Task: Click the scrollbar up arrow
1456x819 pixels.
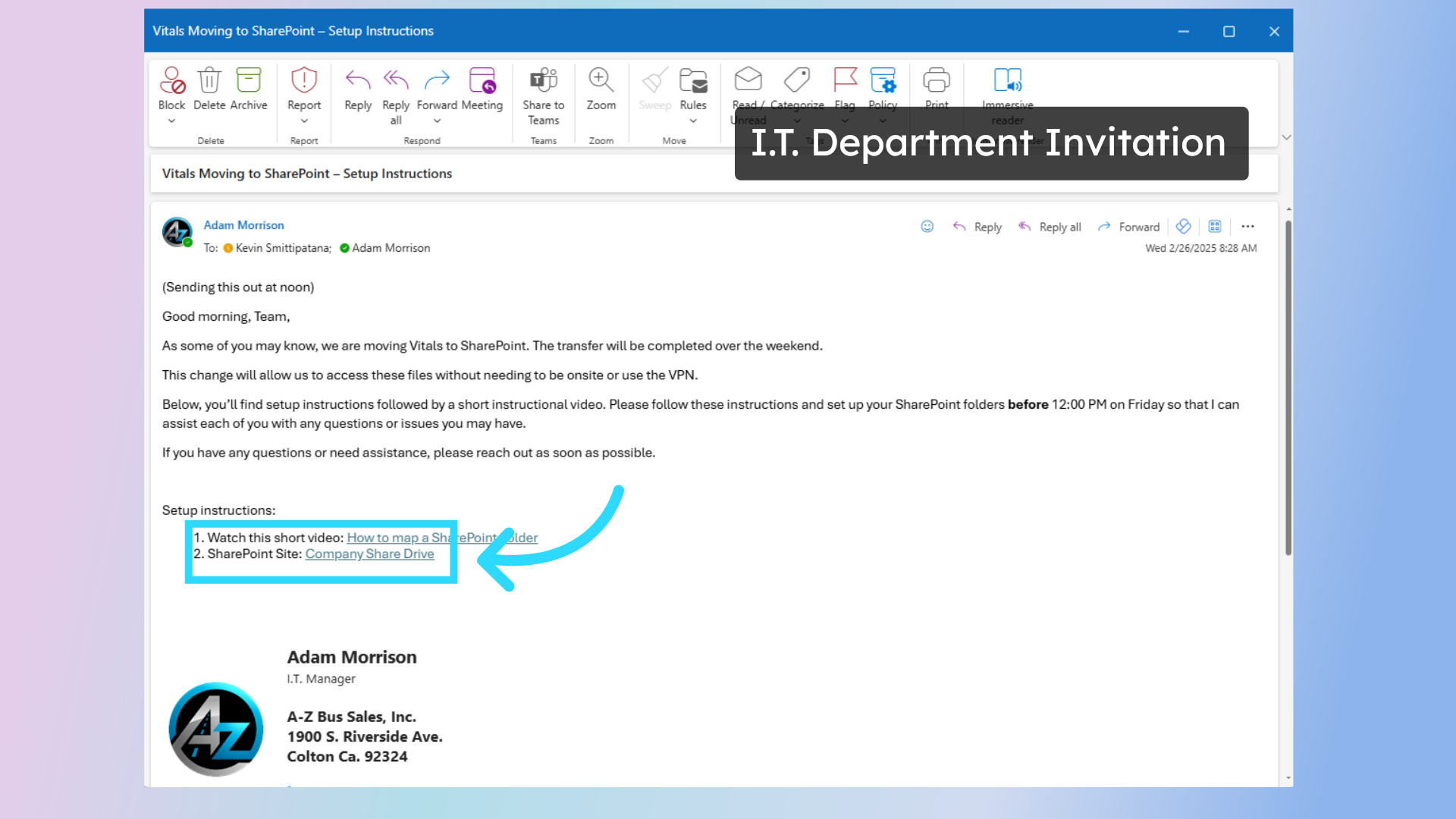Action: pyautogui.click(x=1288, y=209)
